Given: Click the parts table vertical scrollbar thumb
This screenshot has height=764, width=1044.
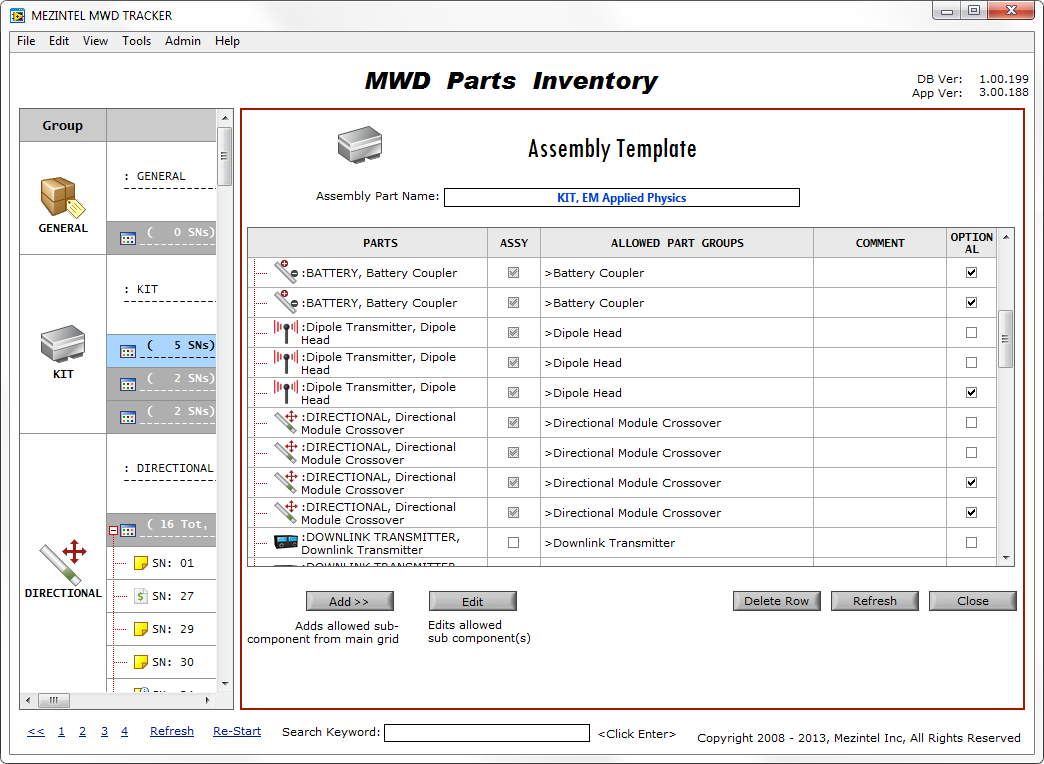Looking at the screenshot, I should 1005,339.
